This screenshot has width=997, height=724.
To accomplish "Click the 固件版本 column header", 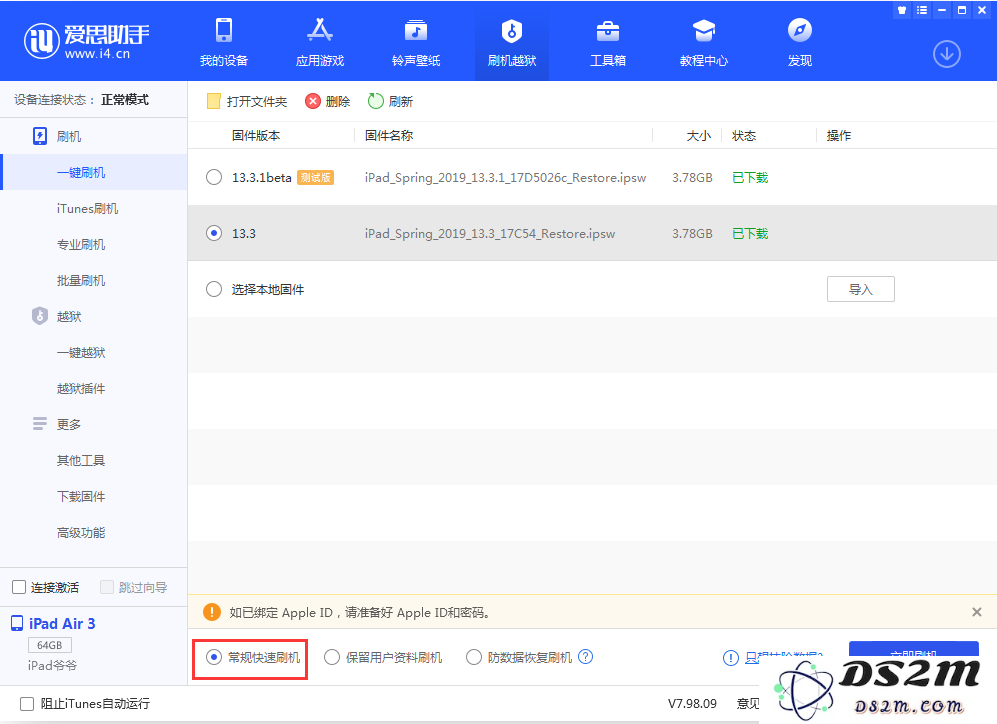I will pyautogui.click(x=256, y=135).
